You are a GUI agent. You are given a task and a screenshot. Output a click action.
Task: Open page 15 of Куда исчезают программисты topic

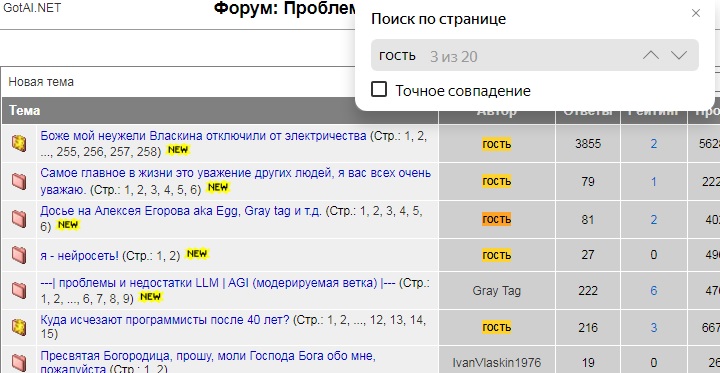pyautogui.click(x=47, y=333)
